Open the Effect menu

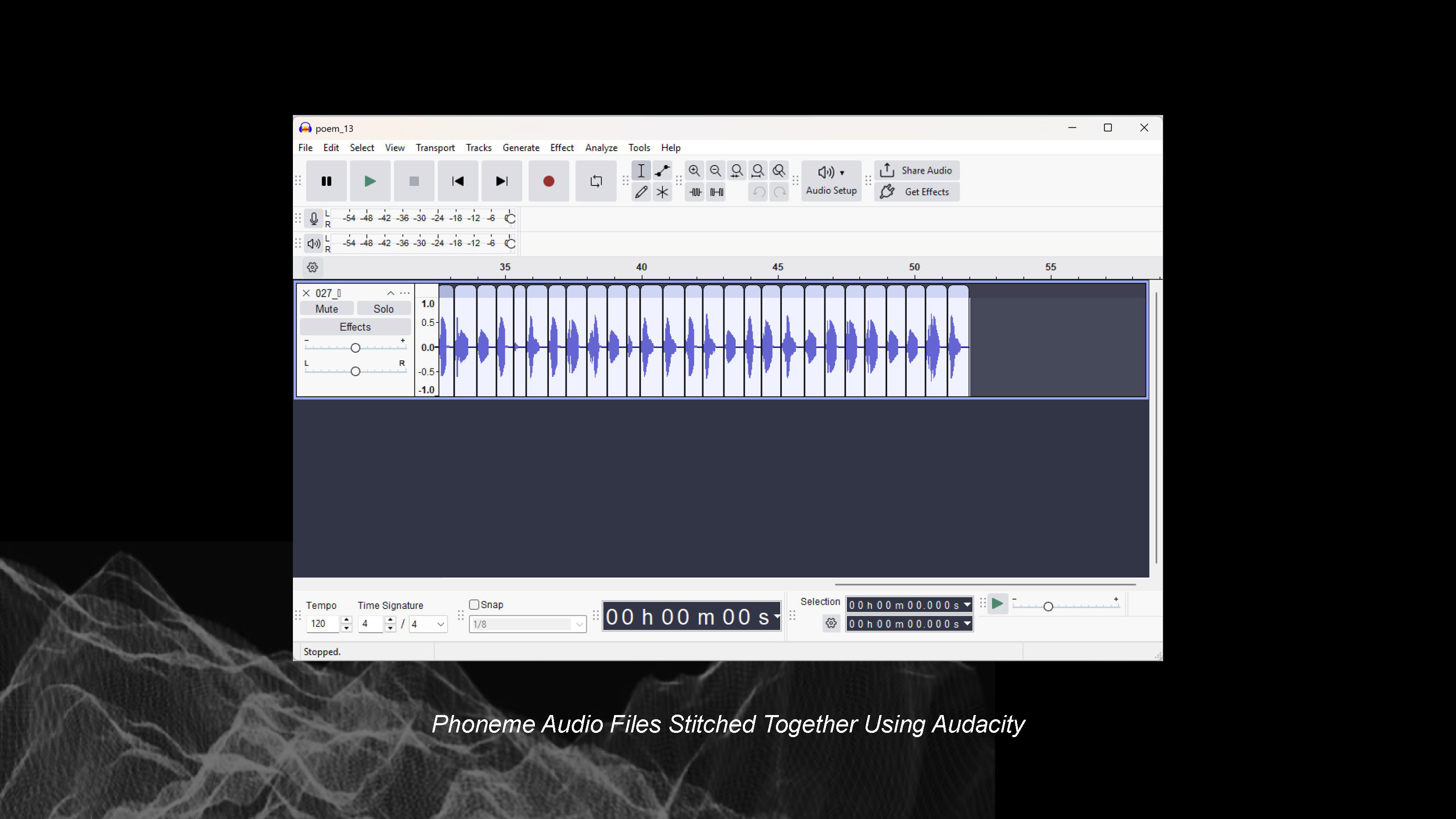[x=562, y=148]
